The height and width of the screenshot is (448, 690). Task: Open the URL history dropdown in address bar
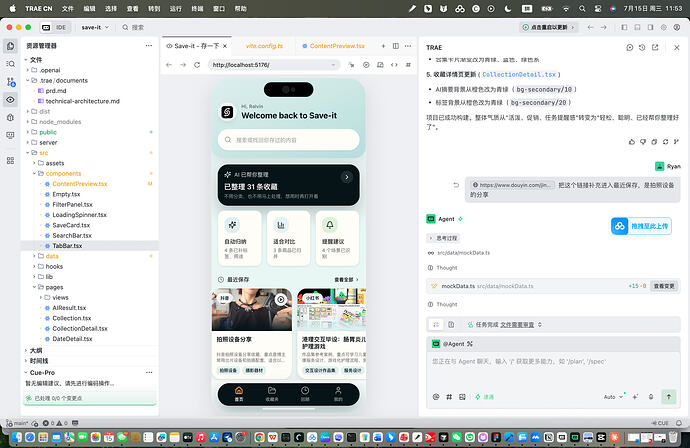[333, 65]
